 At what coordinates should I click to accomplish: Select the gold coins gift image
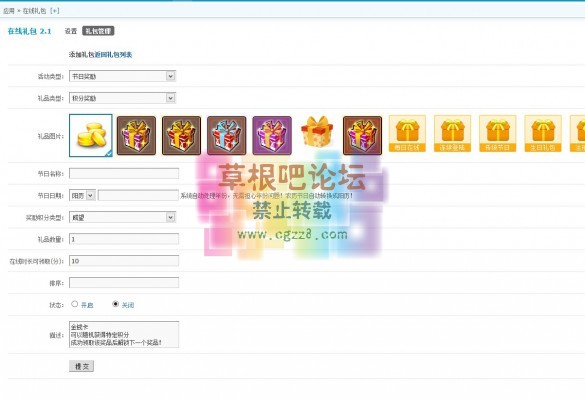pos(91,135)
